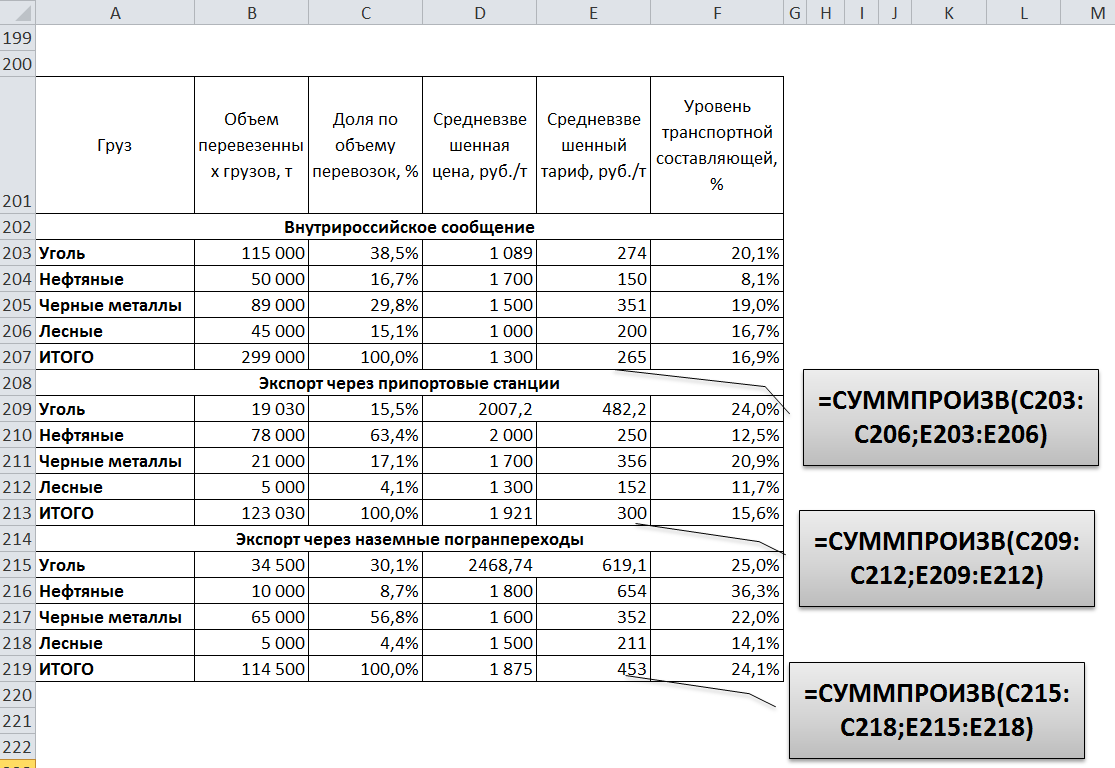Select row 207 header
The image size is (1115, 768).
point(18,357)
